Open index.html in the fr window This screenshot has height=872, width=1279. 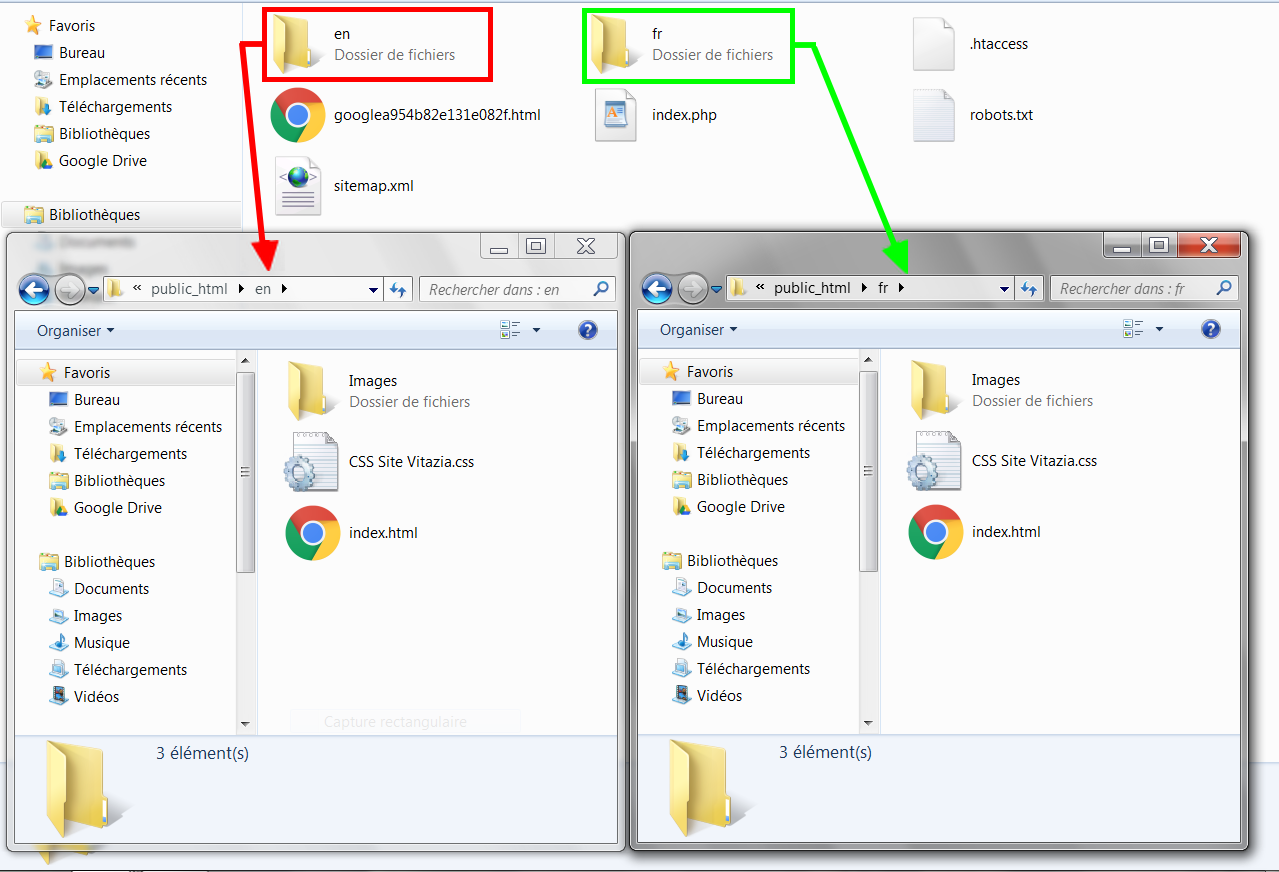(x=975, y=532)
